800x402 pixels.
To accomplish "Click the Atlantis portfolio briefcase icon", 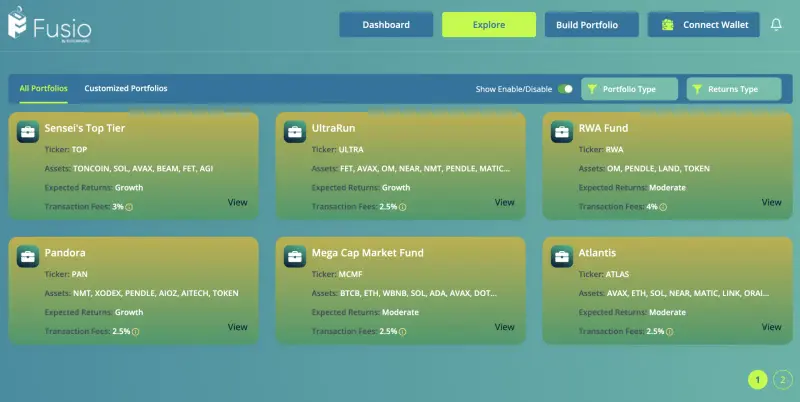I will tap(561, 256).
